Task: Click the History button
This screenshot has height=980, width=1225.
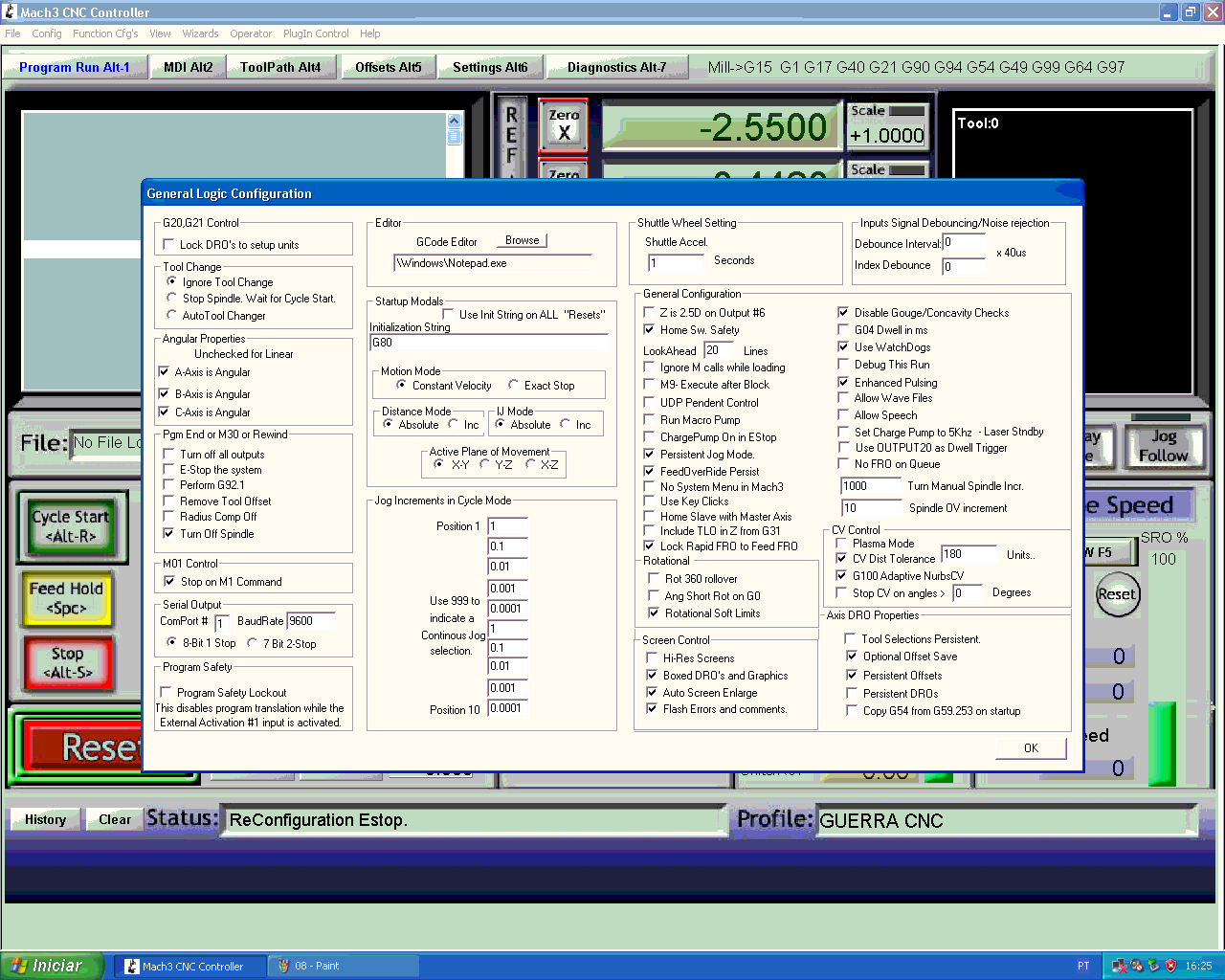Action: pos(45,819)
